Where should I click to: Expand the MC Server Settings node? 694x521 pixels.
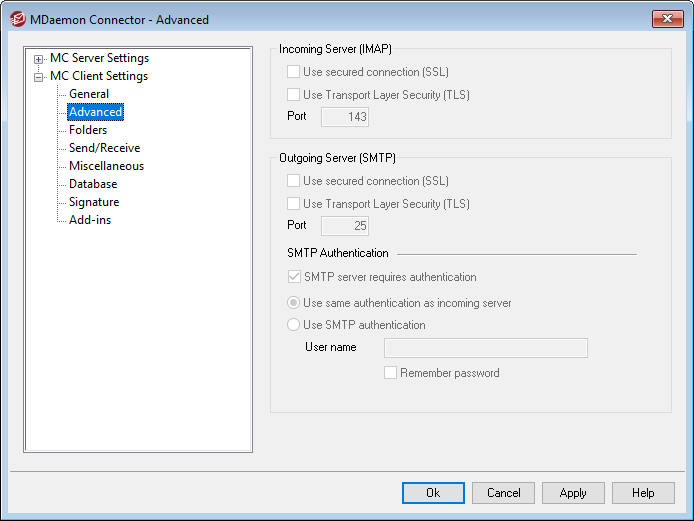click(x=39, y=59)
